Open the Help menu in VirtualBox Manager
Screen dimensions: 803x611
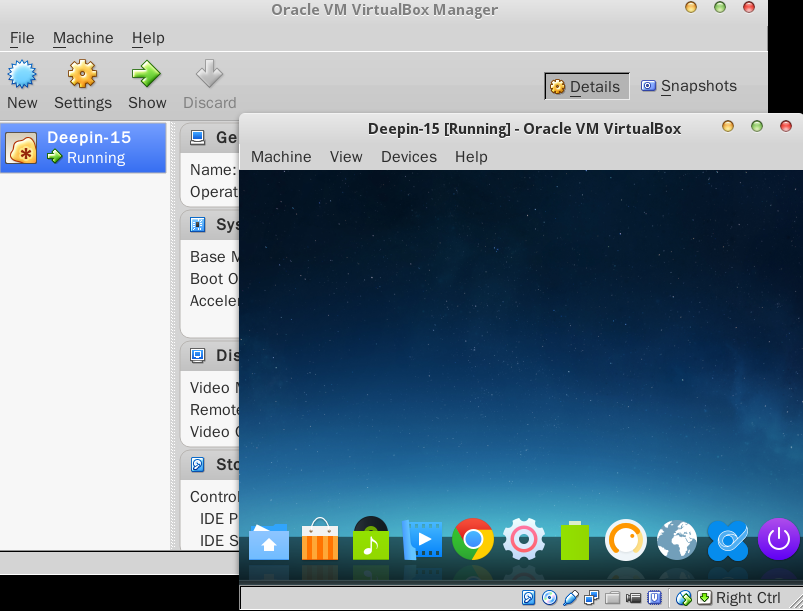tap(148, 38)
